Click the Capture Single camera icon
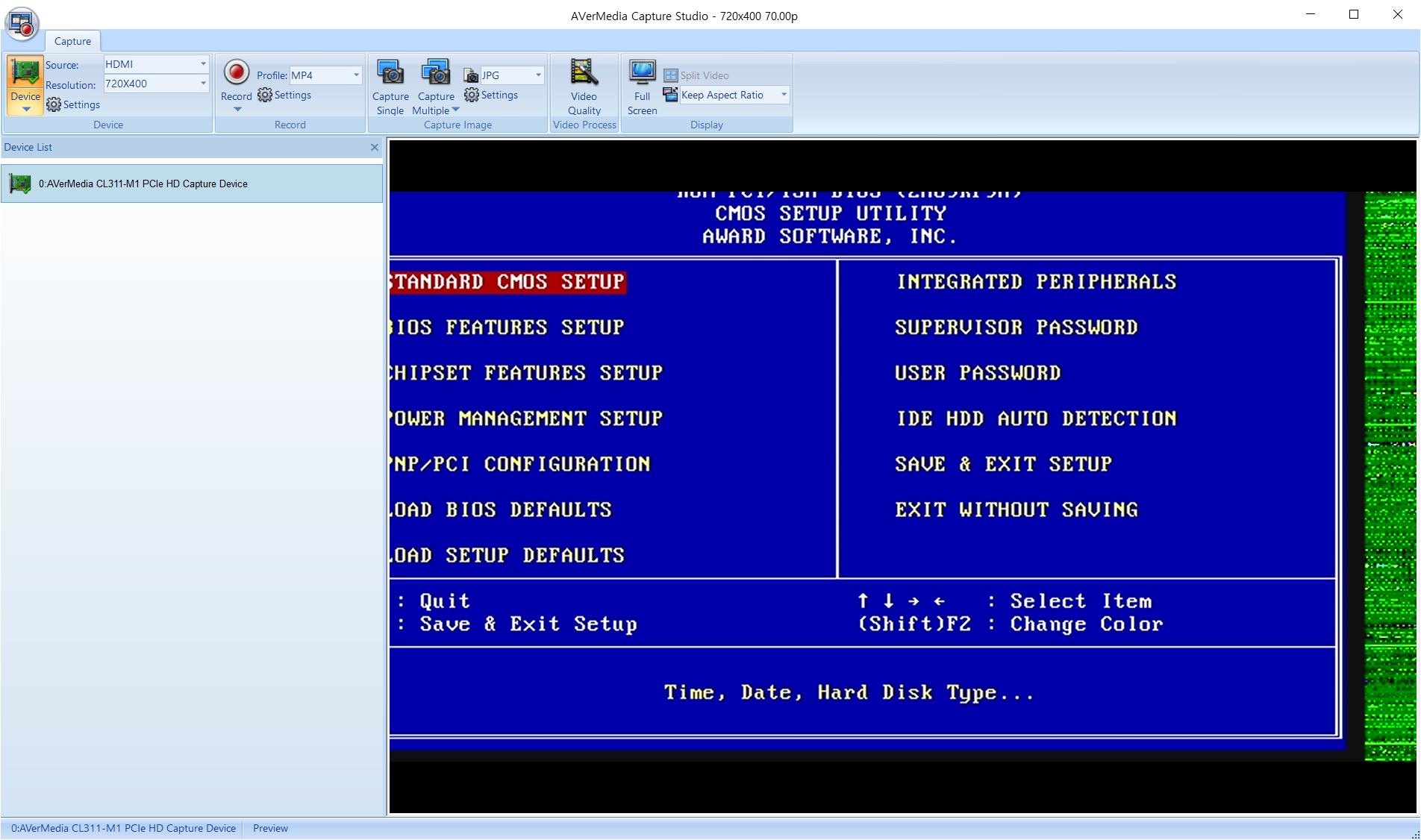This screenshot has width=1421, height=840. 390,72
